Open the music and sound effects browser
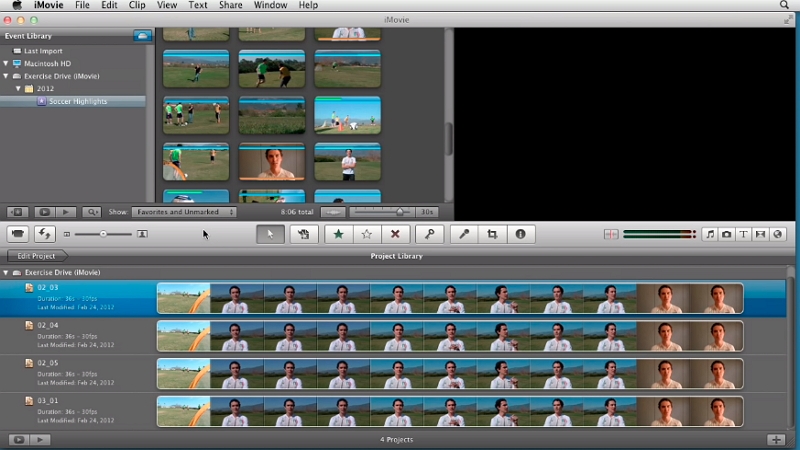Image resolution: width=800 pixels, height=450 pixels. pos(710,234)
